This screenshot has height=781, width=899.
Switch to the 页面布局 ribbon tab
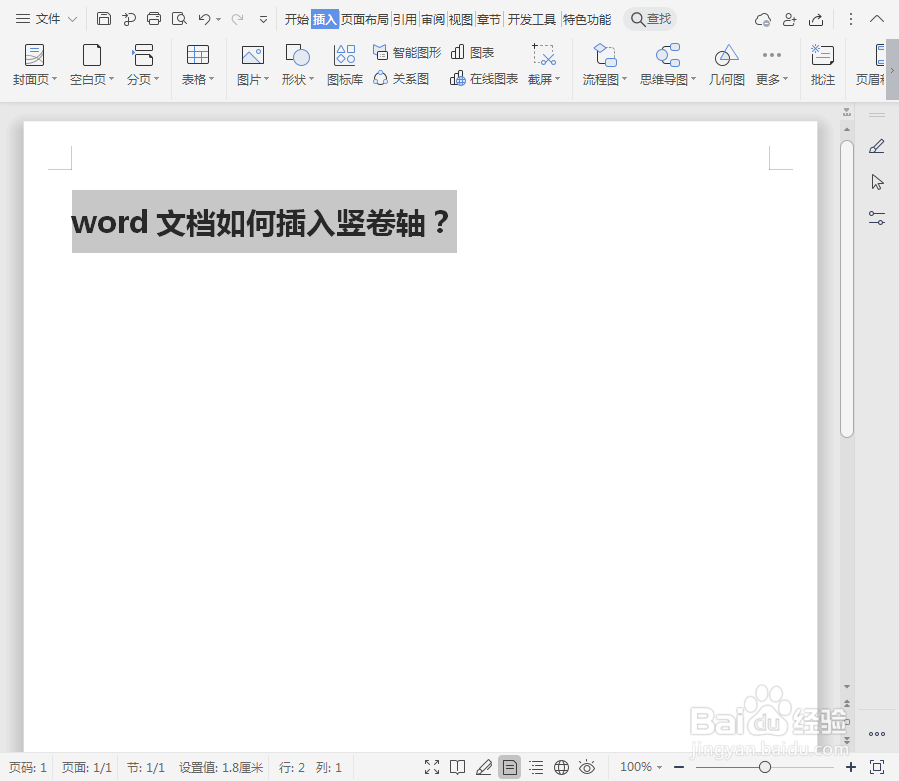tap(366, 18)
